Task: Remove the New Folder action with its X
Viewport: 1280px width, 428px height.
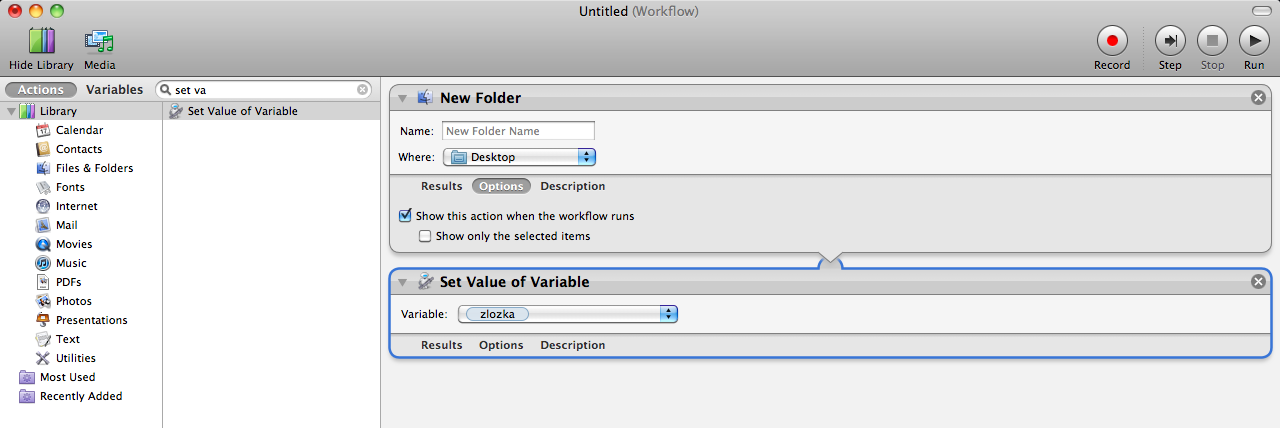Action: click(1258, 98)
